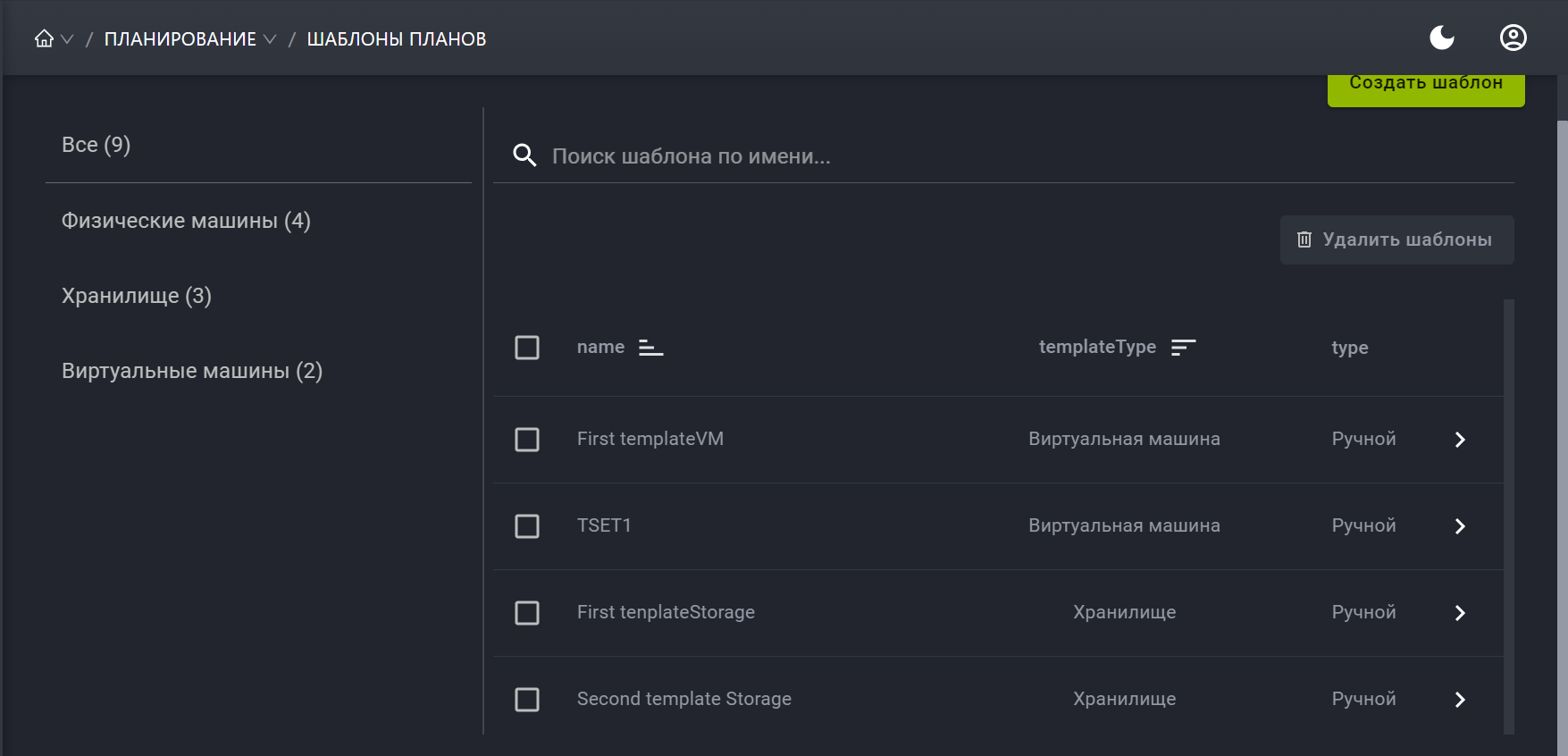Sort by templateType using sort icon
Image resolution: width=1568 pixels, height=756 pixels.
1184,348
